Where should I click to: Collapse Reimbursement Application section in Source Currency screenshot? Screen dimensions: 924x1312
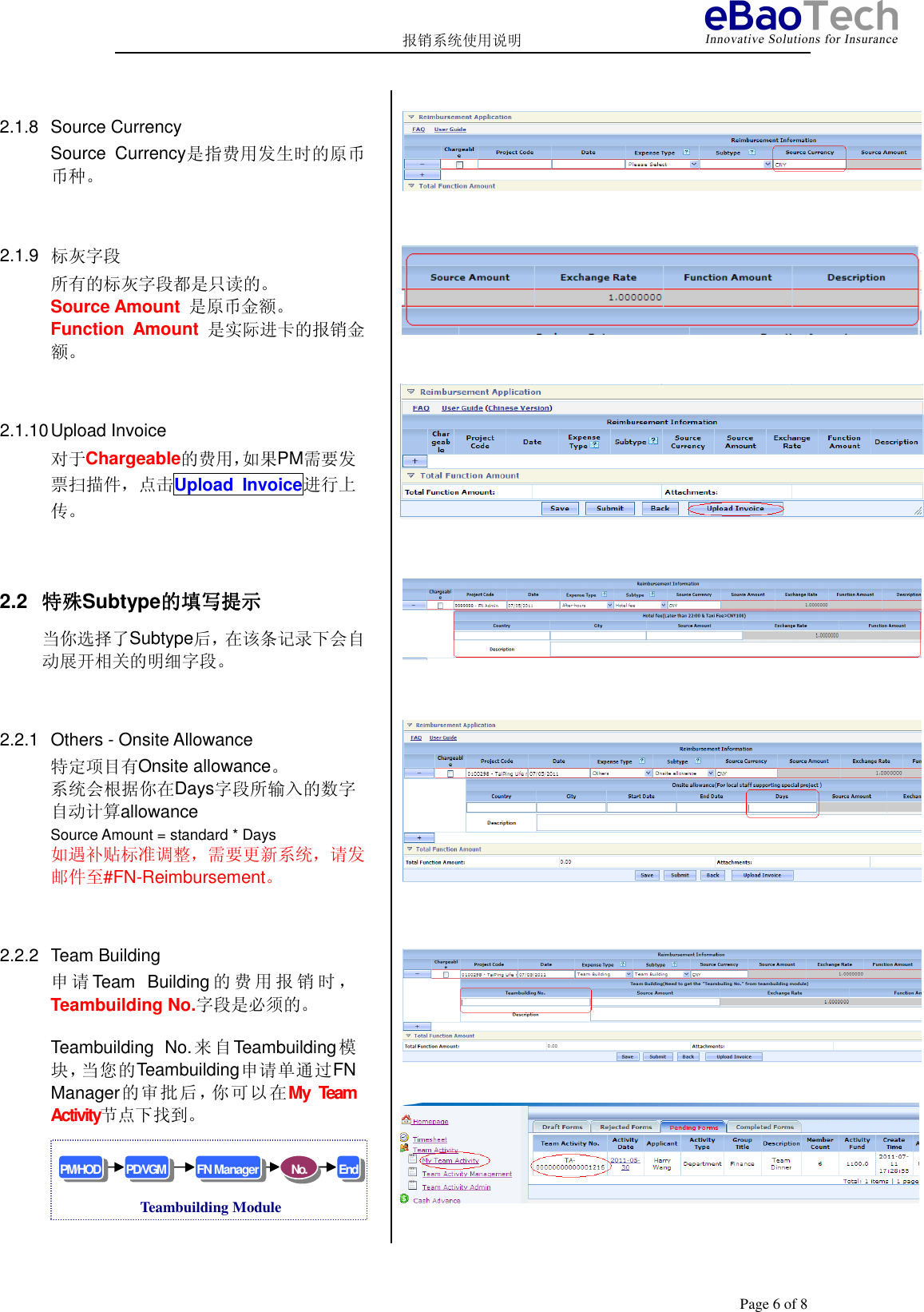coord(411,117)
